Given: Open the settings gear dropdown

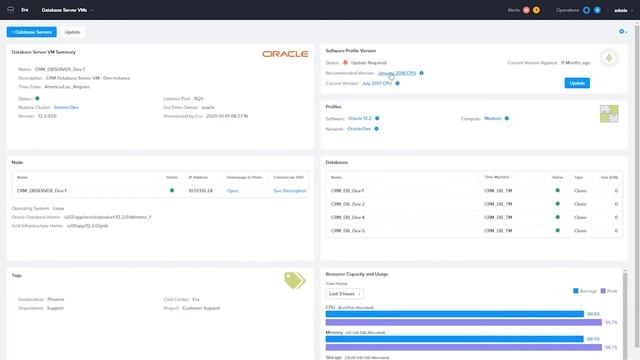Looking at the screenshot, I should 623,31.
